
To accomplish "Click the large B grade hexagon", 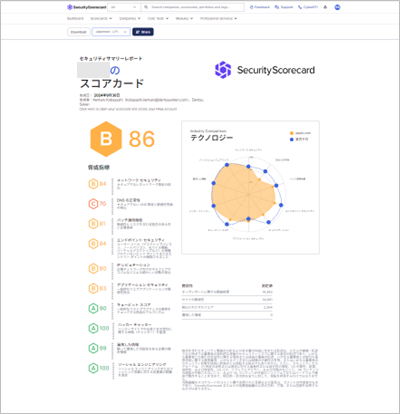I will pyautogui.click(x=106, y=139).
